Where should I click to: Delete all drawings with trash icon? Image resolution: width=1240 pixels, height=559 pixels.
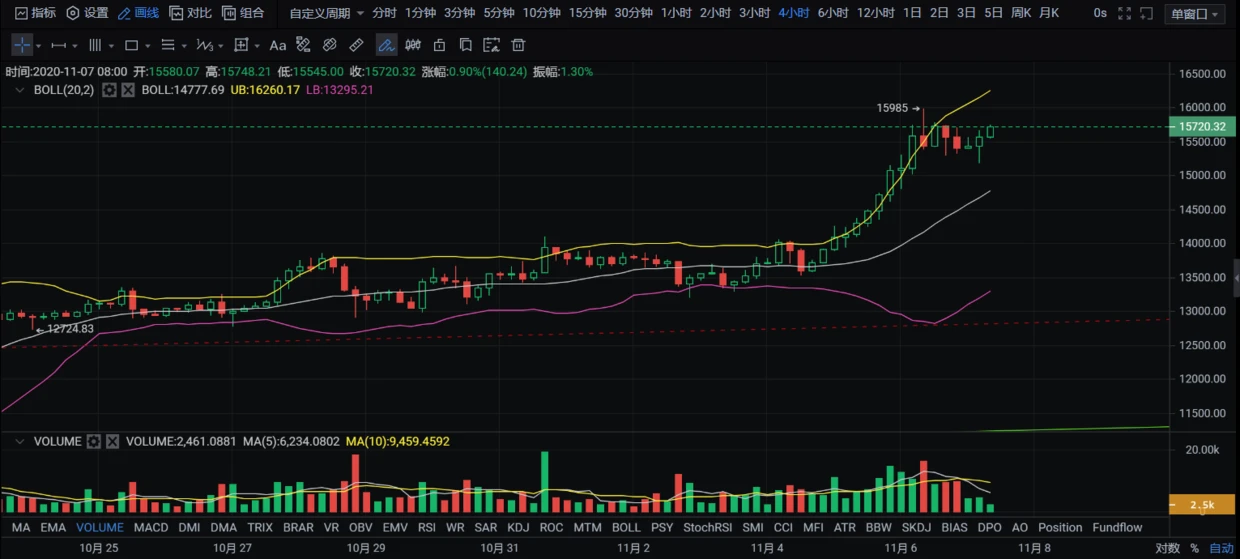click(518, 45)
